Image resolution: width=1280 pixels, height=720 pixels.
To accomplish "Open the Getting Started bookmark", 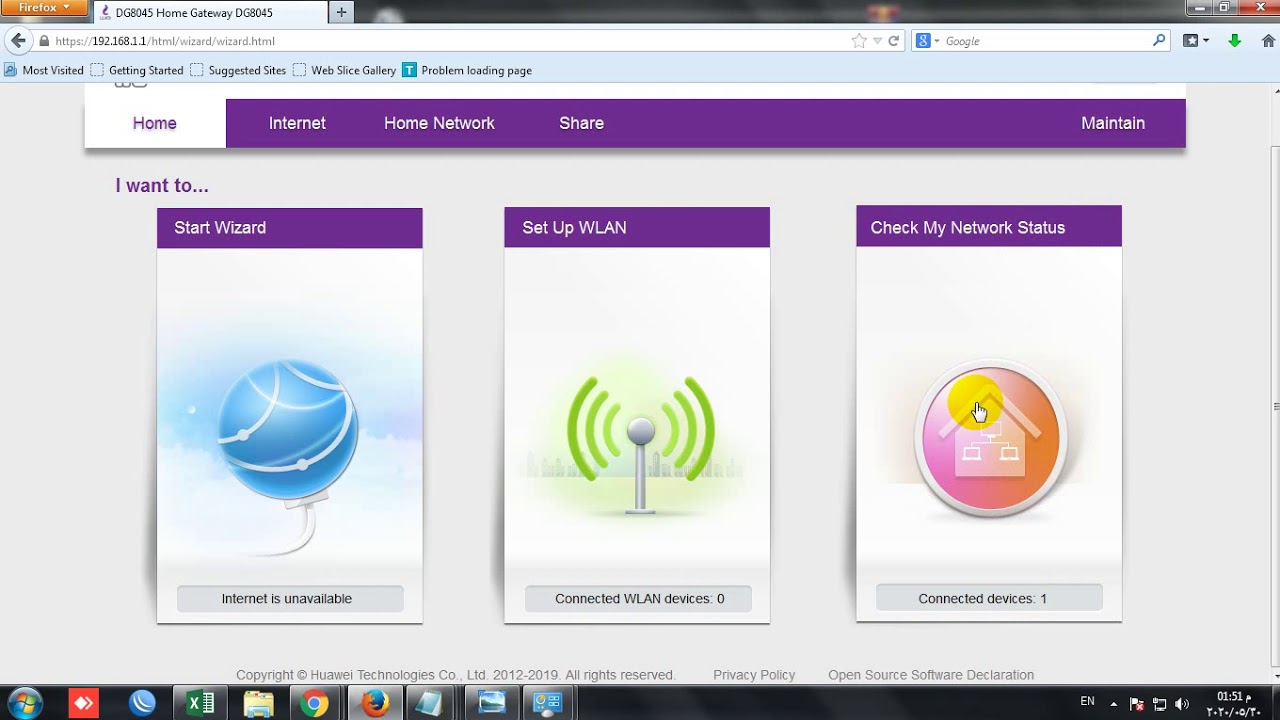I will click(137, 70).
